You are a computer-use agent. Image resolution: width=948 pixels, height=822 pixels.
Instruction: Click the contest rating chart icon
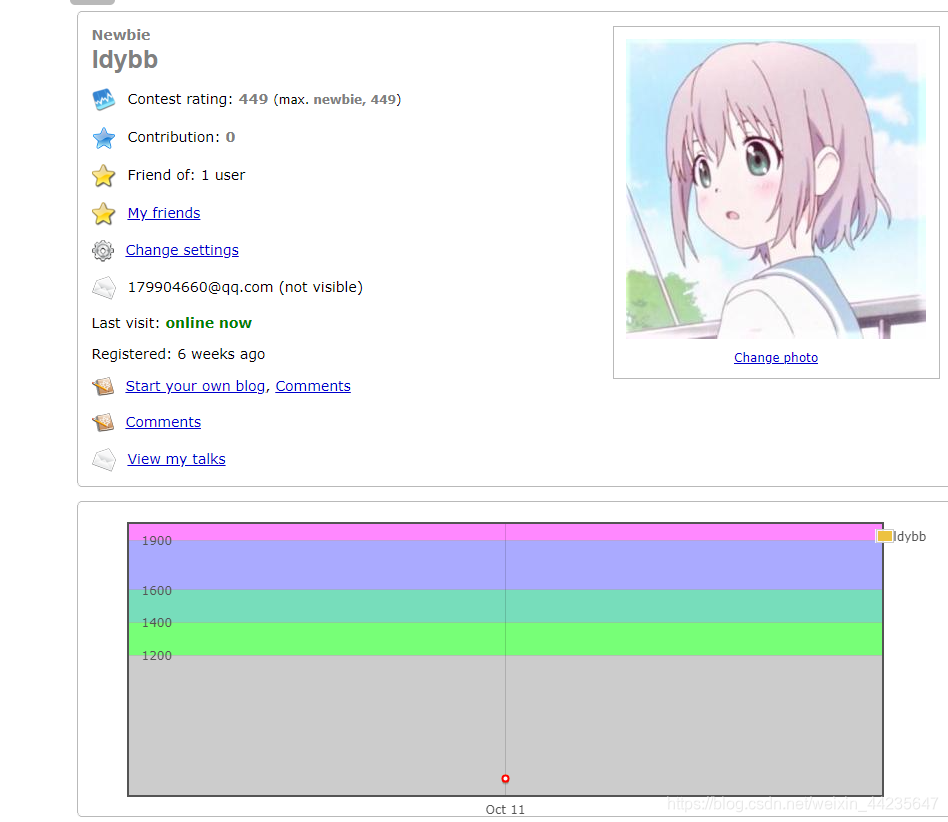[x=103, y=99]
